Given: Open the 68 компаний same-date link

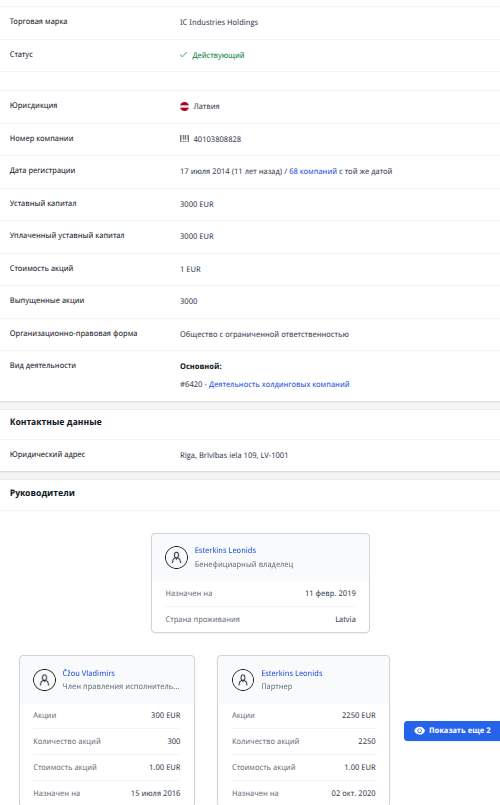Looking at the screenshot, I should (x=313, y=171).
